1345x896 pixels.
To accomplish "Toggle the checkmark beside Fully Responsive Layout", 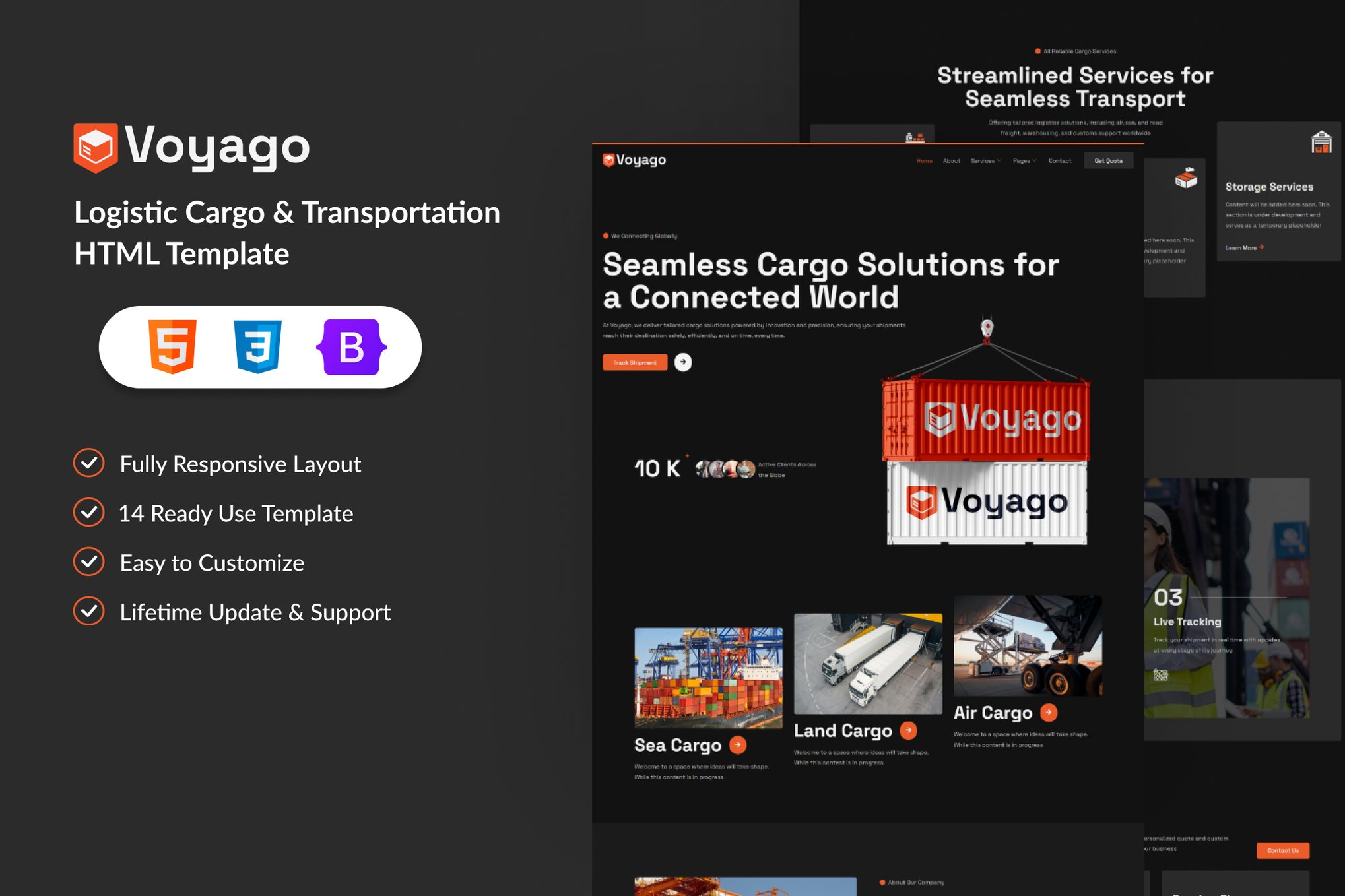I will (89, 464).
